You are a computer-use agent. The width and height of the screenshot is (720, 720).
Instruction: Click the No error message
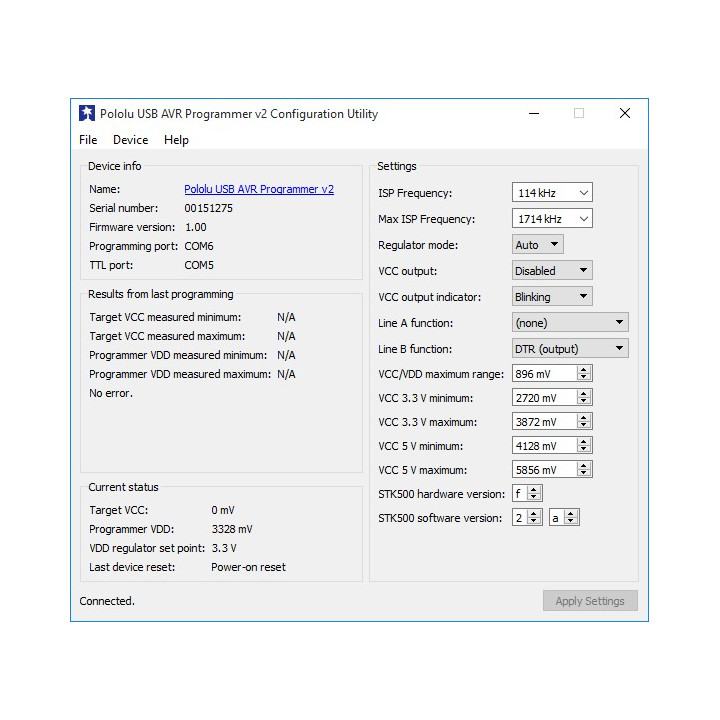tap(111, 393)
